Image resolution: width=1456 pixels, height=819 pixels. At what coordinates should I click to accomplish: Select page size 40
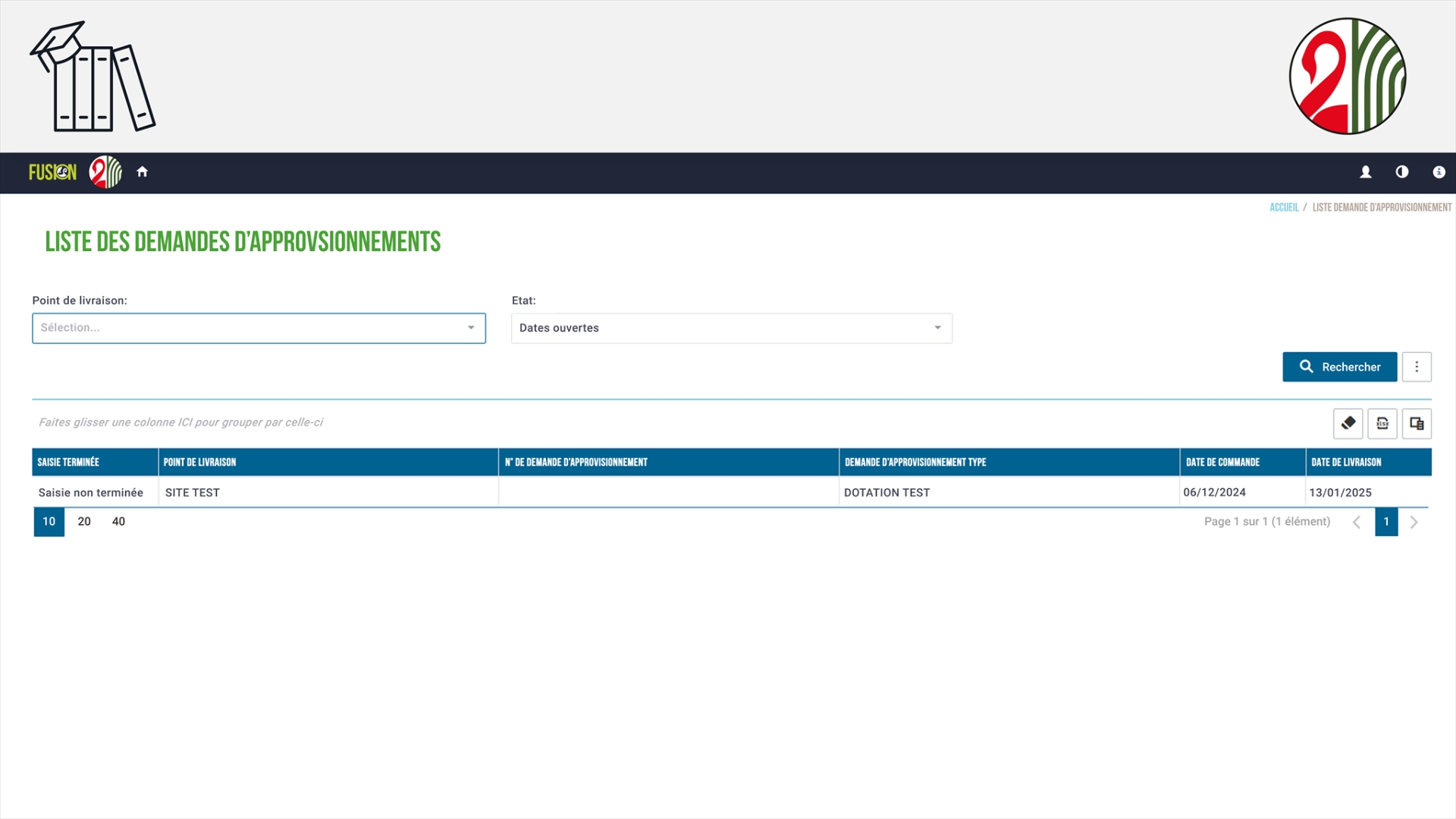118,522
